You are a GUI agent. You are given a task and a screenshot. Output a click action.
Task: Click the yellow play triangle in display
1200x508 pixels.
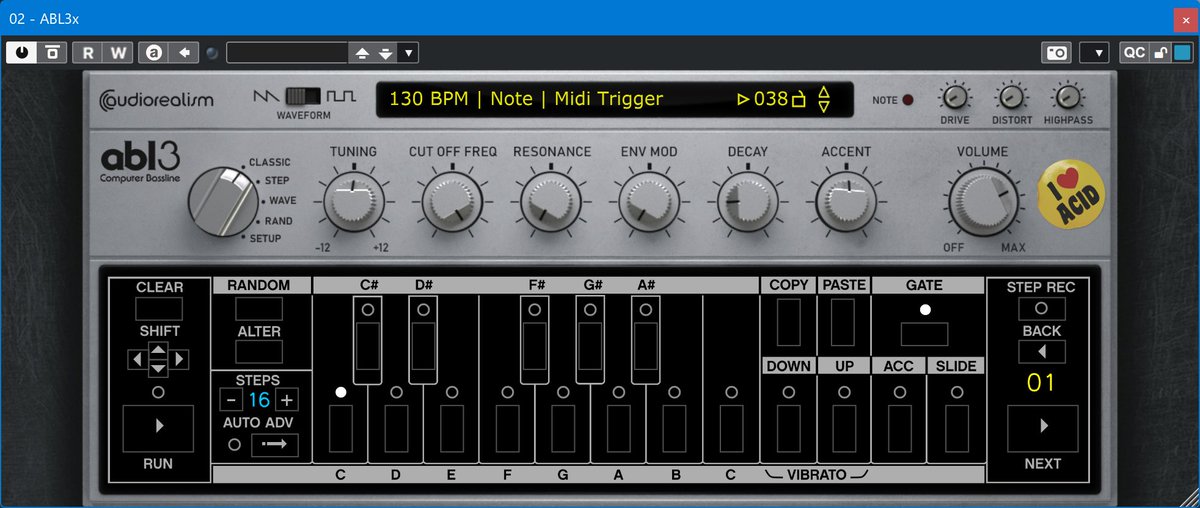click(x=743, y=99)
